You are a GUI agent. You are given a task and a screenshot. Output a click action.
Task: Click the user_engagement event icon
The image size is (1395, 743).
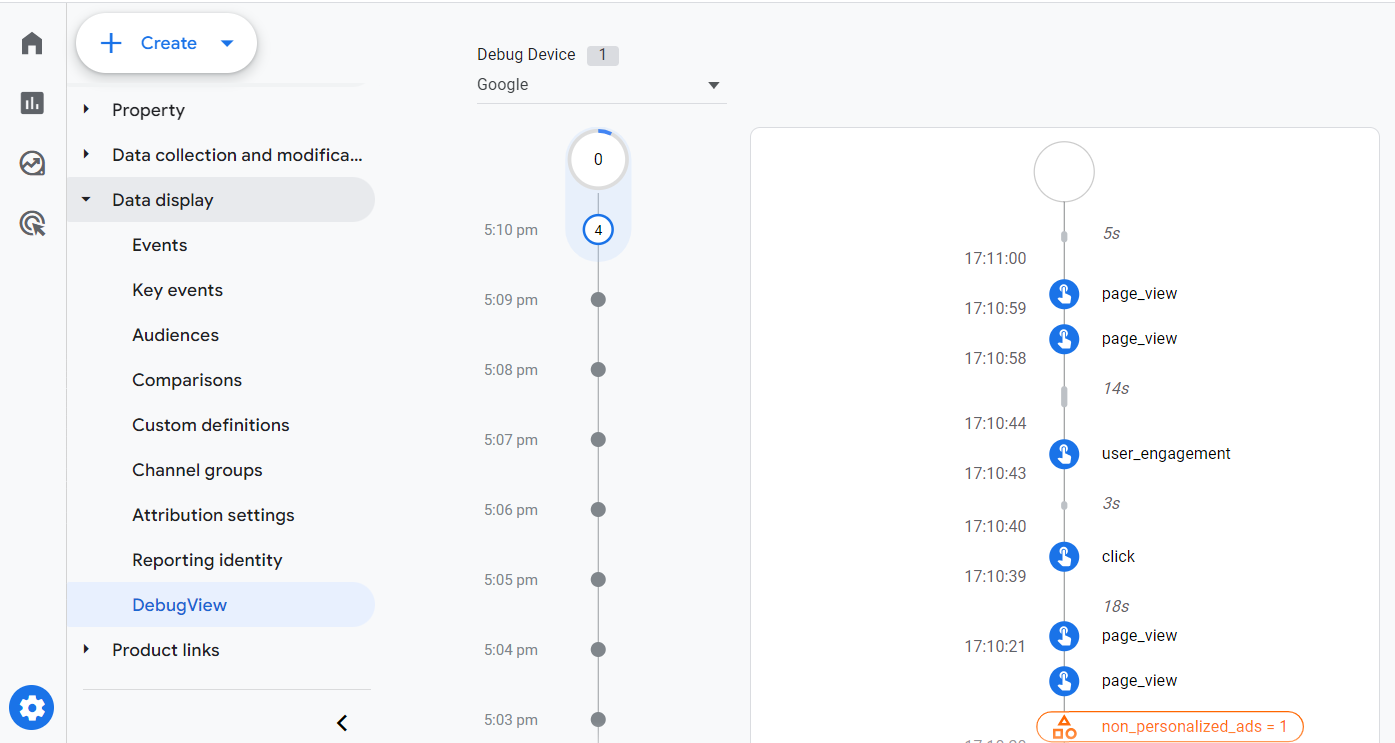tap(1064, 454)
